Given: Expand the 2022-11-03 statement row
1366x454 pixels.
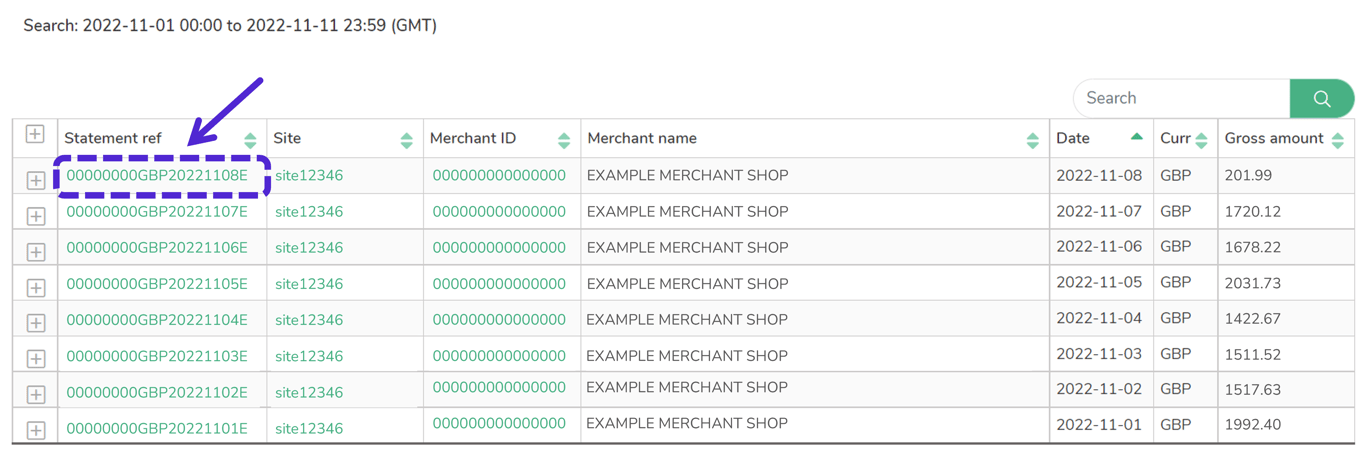Looking at the screenshot, I should (x=36, y=359).
